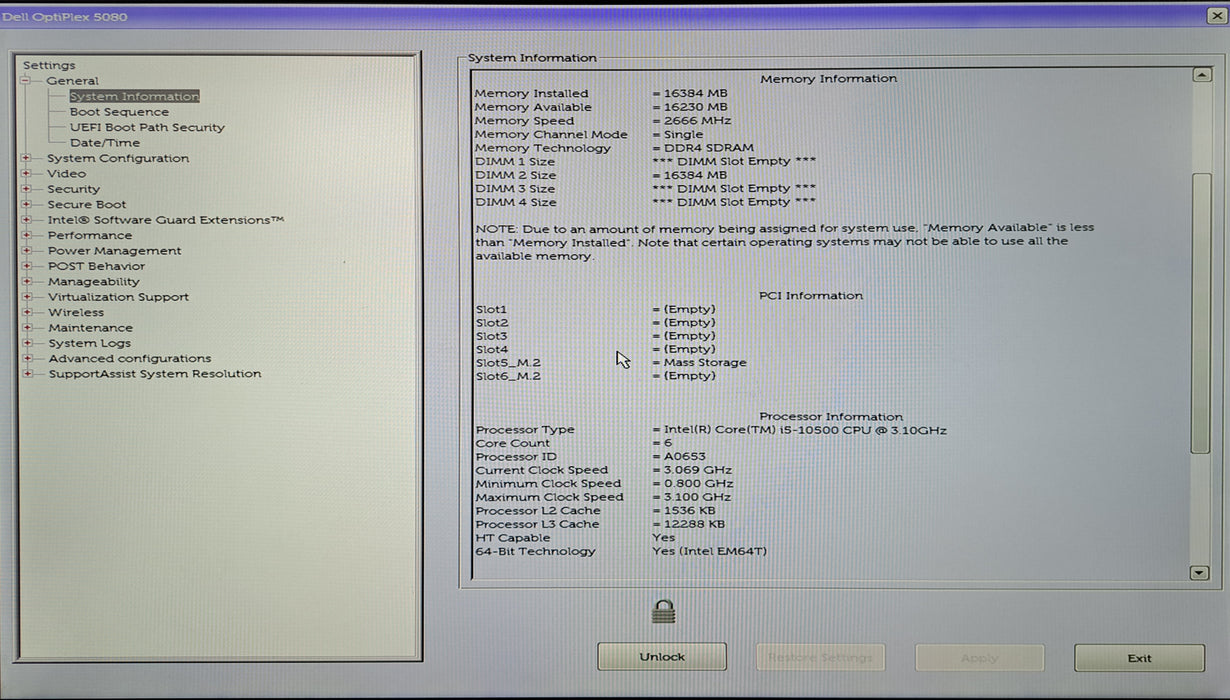
Task: Select the System Logs tree item
Action: (x=89, y=343)
